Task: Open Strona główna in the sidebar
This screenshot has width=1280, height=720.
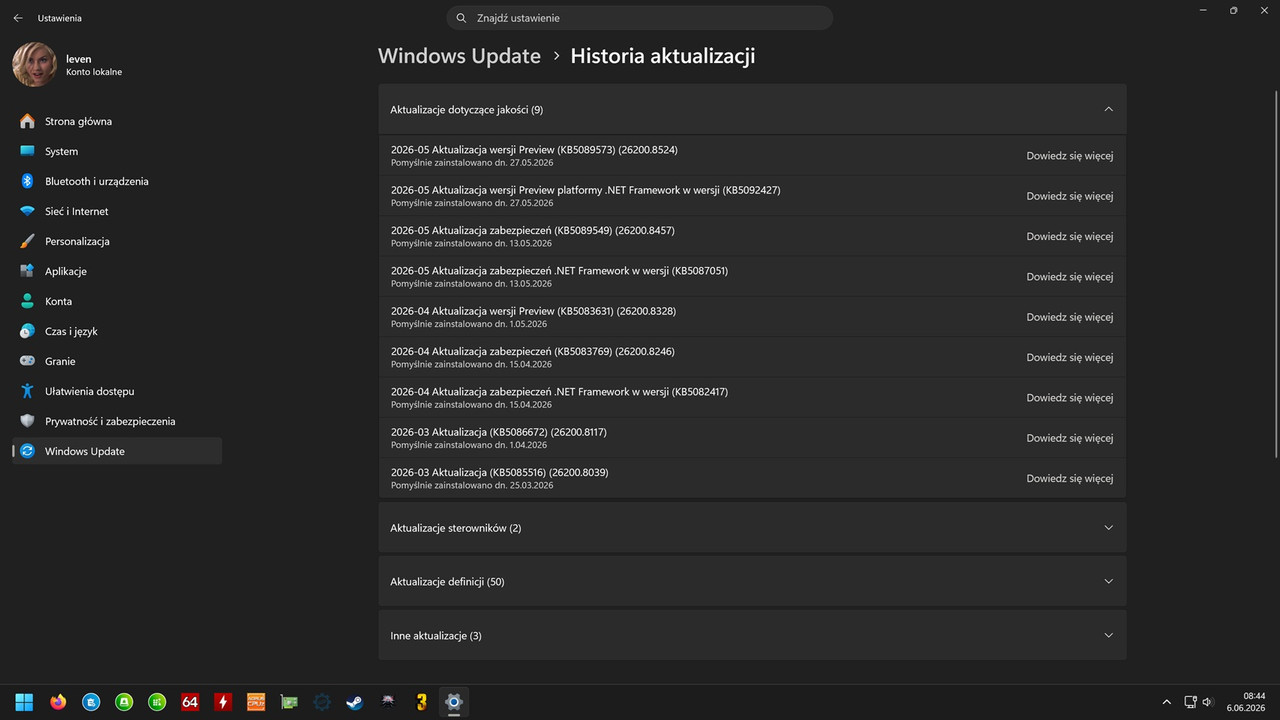Action: coord(117,121)
